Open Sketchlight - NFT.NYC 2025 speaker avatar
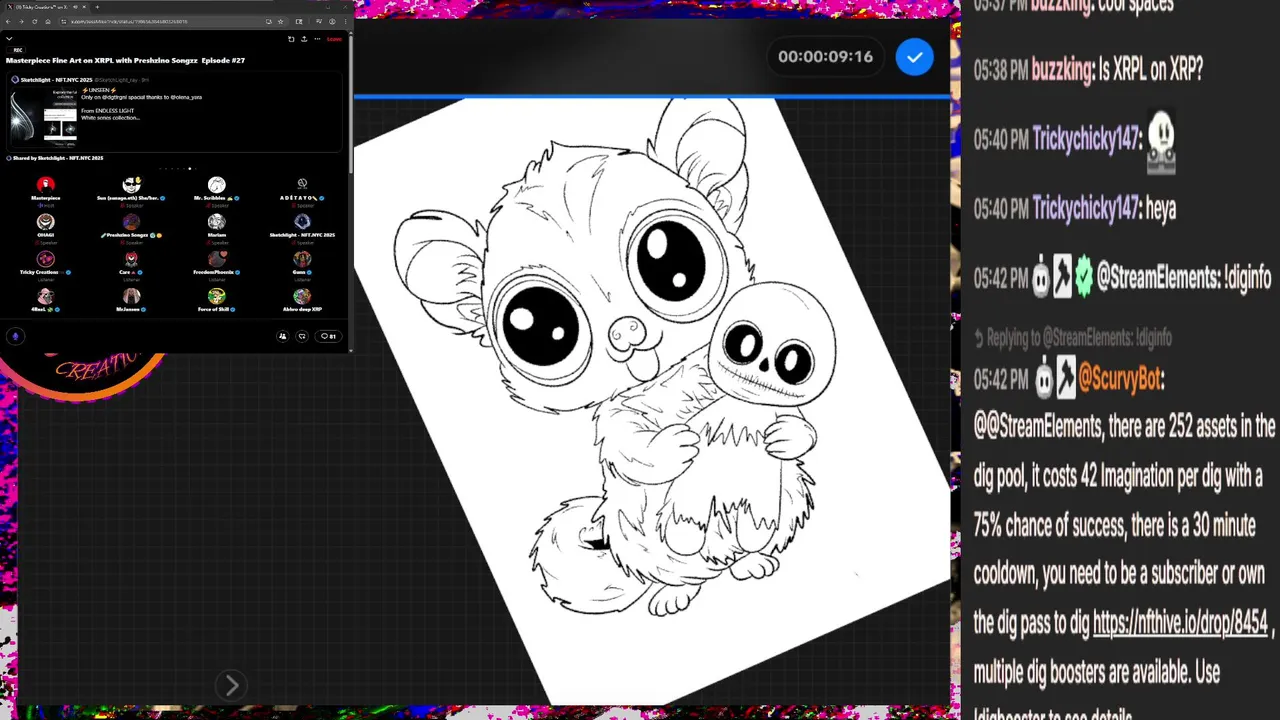Image resolution: width=1280 pixels, height=720 pixels. coord(302,222)
